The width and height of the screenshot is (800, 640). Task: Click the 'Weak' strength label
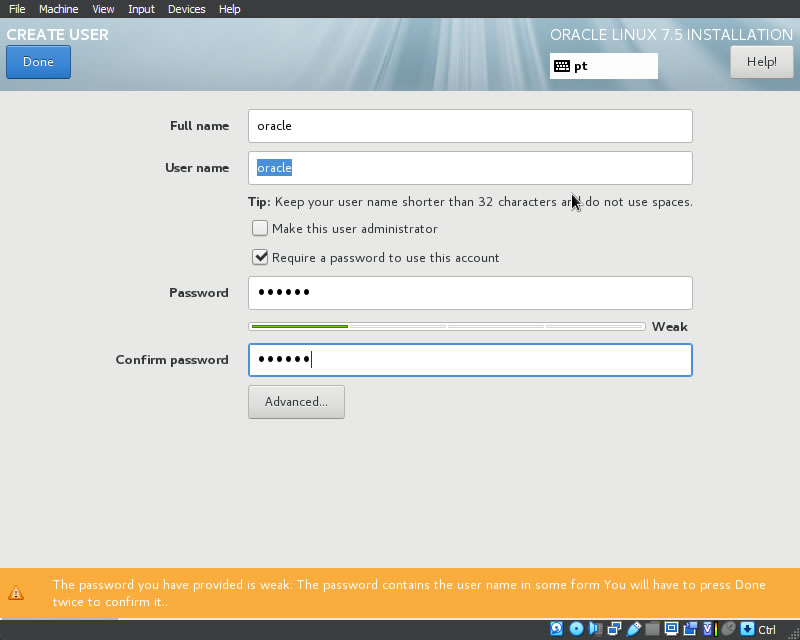[669, 327]
